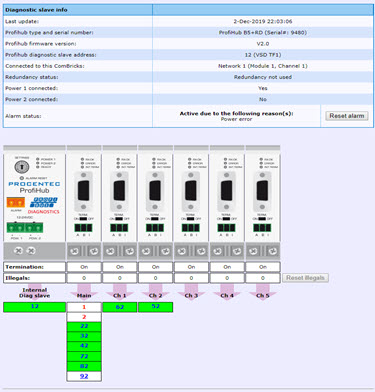The image size is (375, 392).
Task: Click the orange alarm relay icon
Action: [16, 203]
